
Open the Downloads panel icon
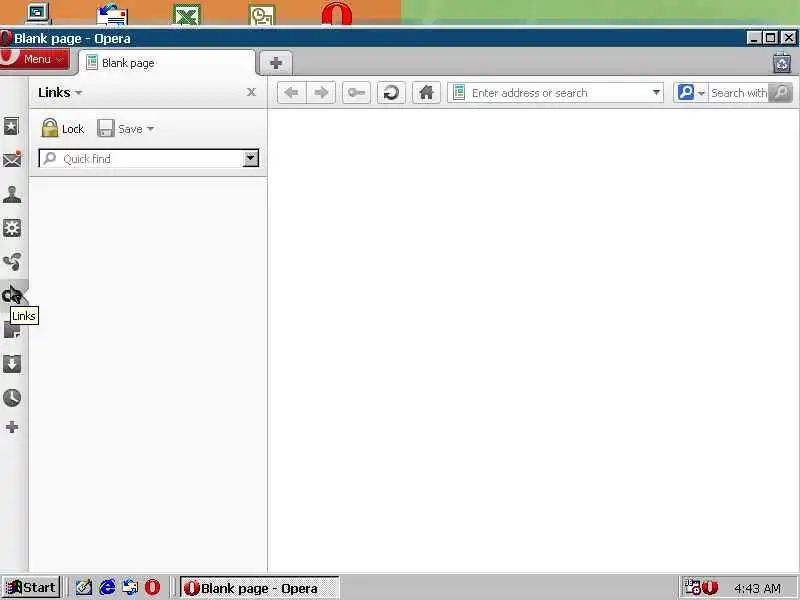[x=12, y=364]
